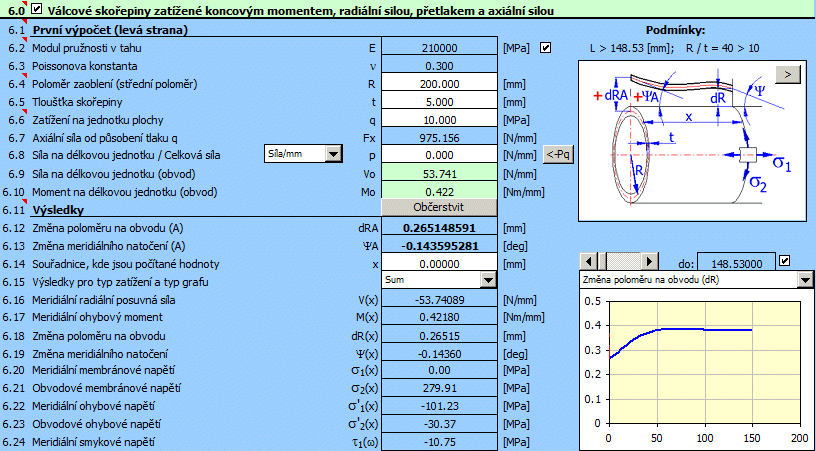This screenshot has height=451, width=816.
Task: Click the Vo input field with 53.741
Action: pos(439,174)
